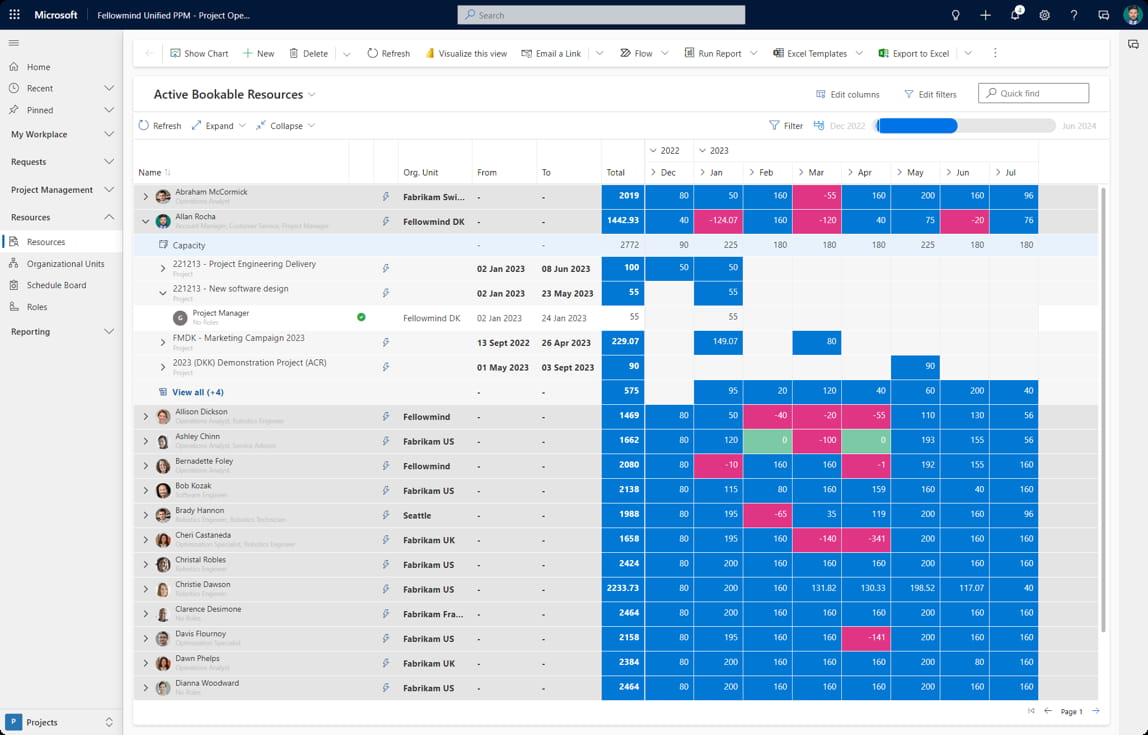The width and height of the screenshot is (1148, 735).
Task: Click the plus quick-create icon in header
Action: tap(985, 15)
